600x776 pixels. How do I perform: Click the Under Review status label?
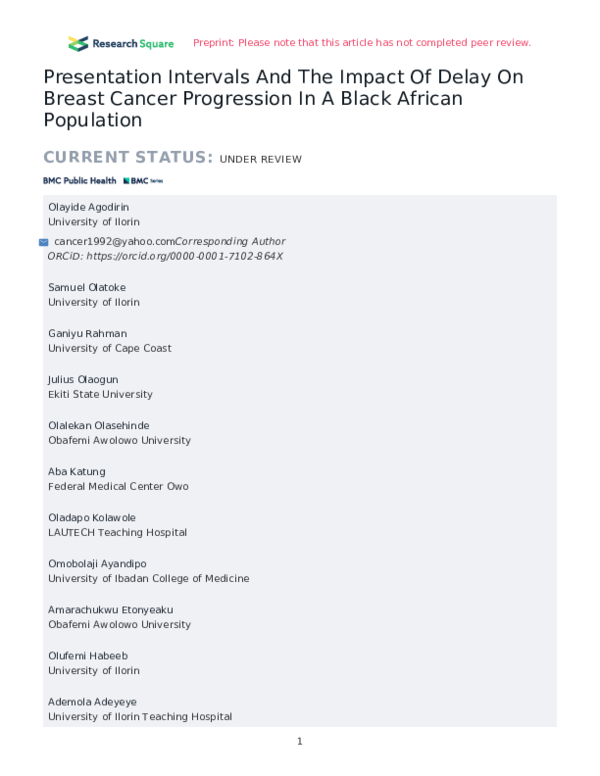click(260, 159)
